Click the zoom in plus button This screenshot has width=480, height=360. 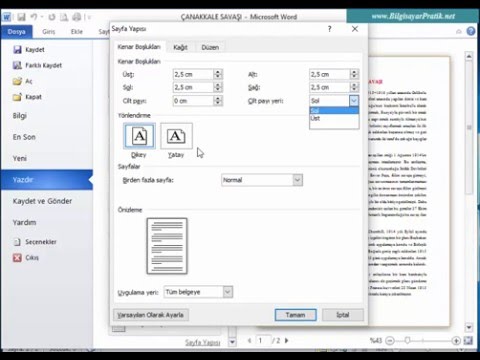coord(456,341)
